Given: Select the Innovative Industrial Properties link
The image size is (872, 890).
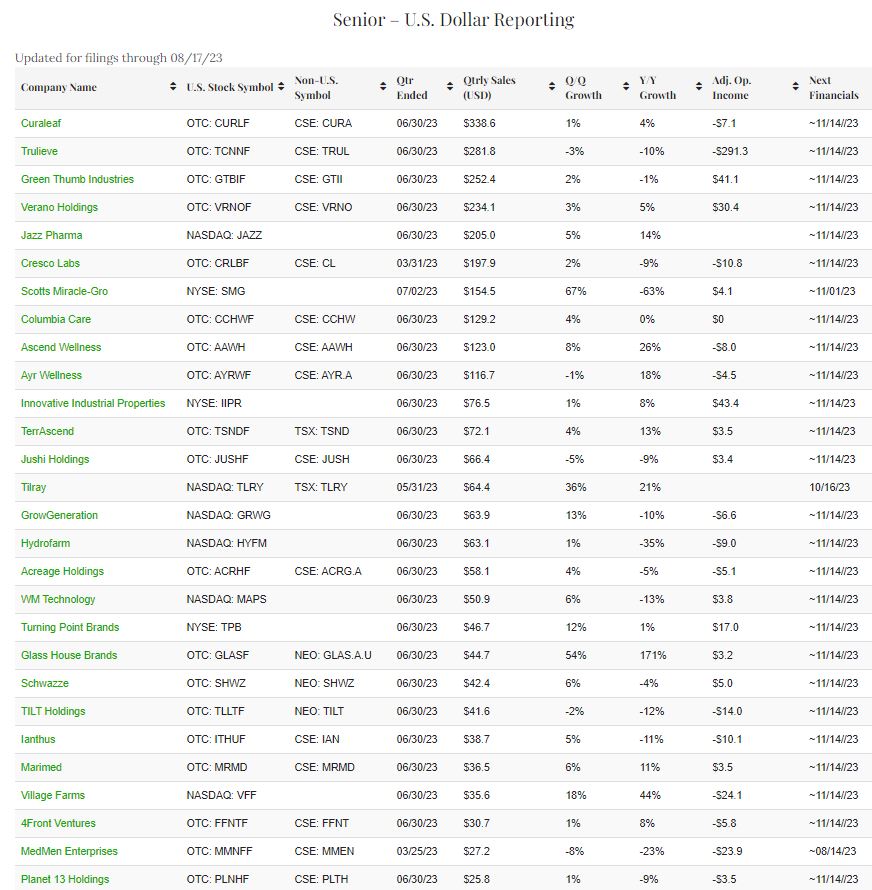Looking at the screenshot, I should pos(93,403).
